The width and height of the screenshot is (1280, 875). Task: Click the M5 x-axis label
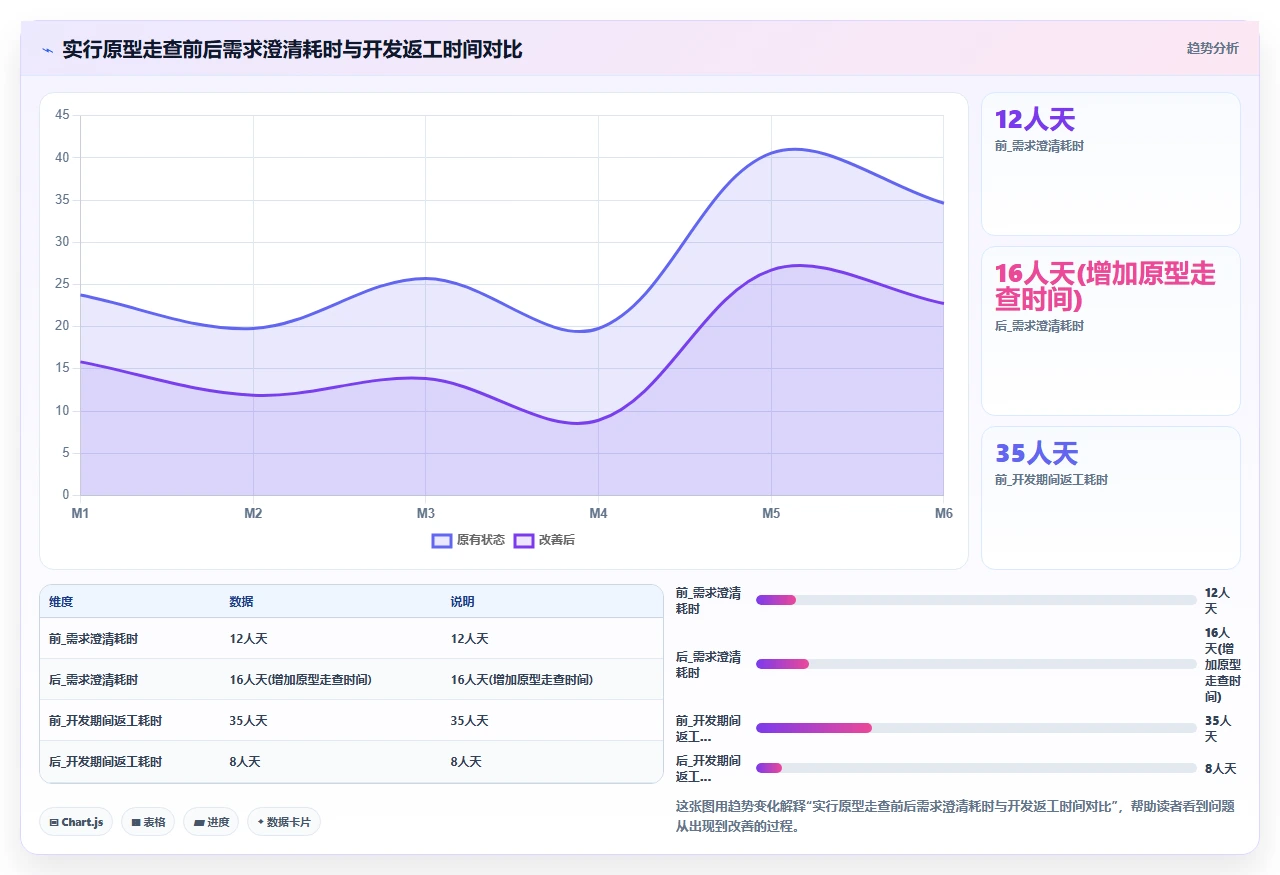tap(771, 514)
